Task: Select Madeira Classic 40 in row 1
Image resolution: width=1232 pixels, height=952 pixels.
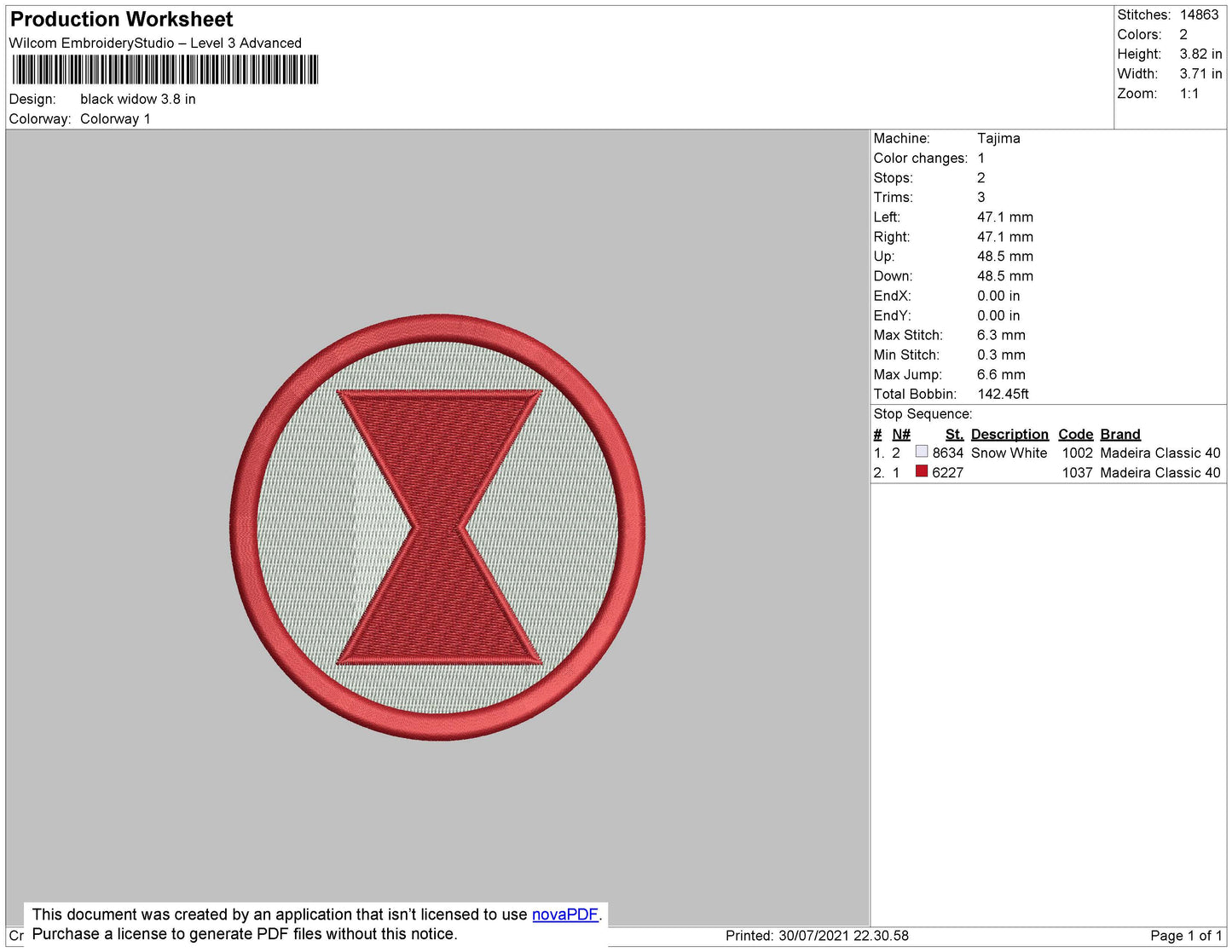Action: pos(1160,453)
